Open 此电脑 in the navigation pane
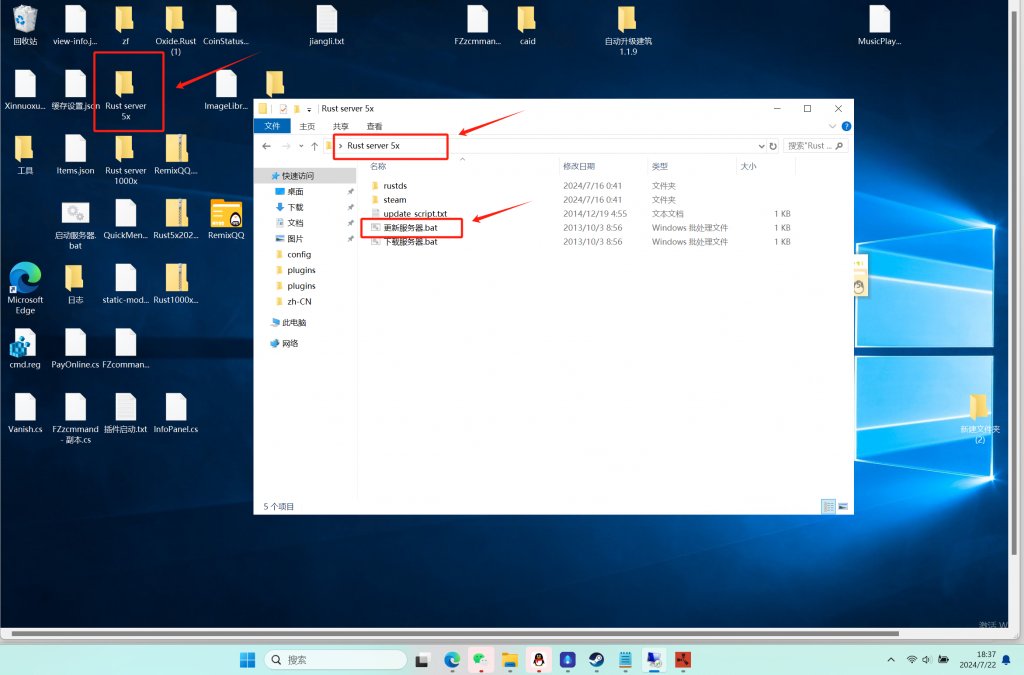 pyautogui.click(x=294, y=323)
